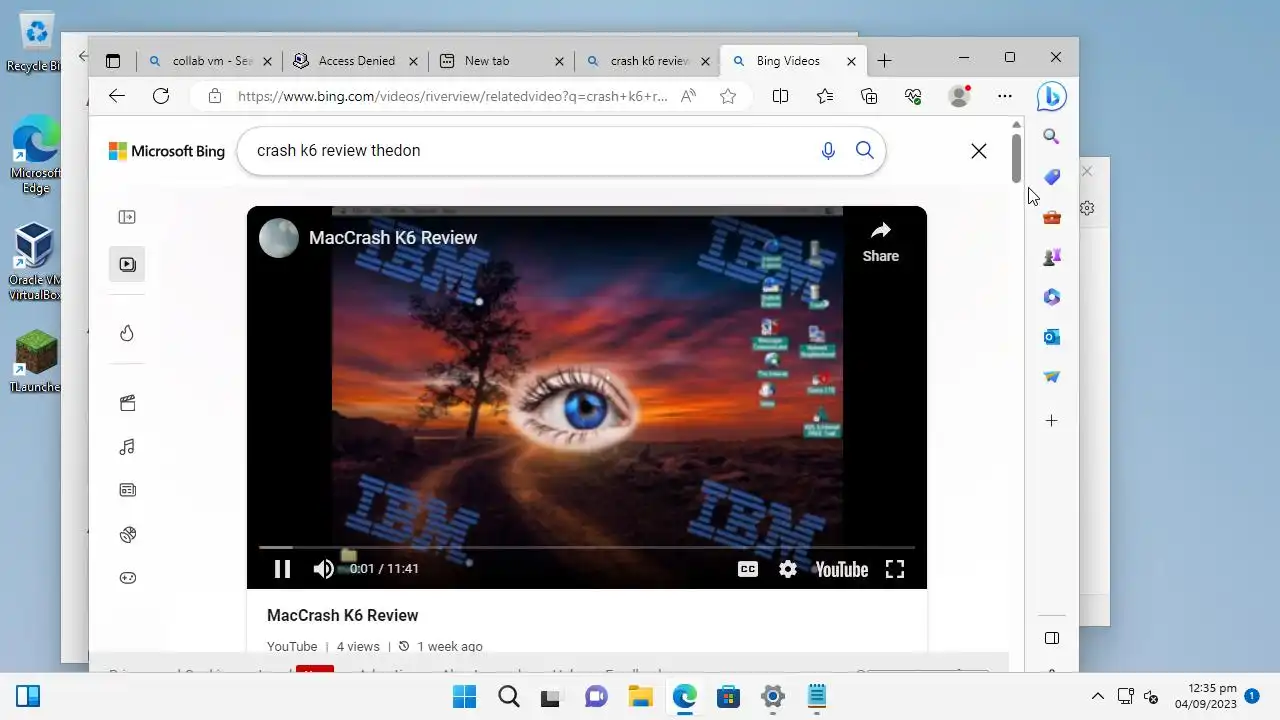Add app to sidebar plus button
This screenshot has width=1280, height=720.
tap(1051, 421)
